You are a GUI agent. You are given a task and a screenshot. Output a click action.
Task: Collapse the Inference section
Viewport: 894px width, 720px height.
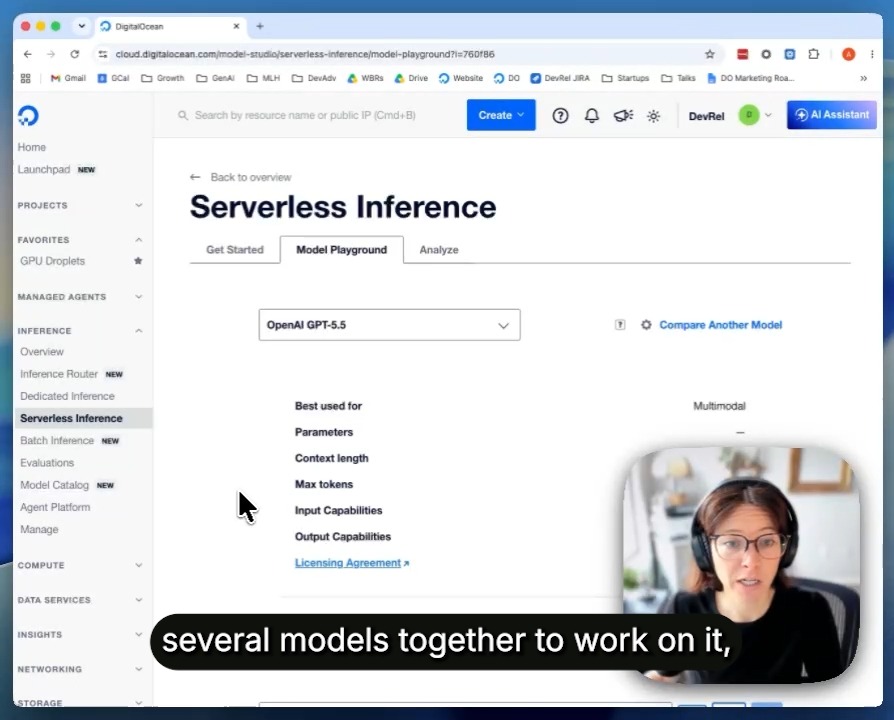[x=138, y=331]
